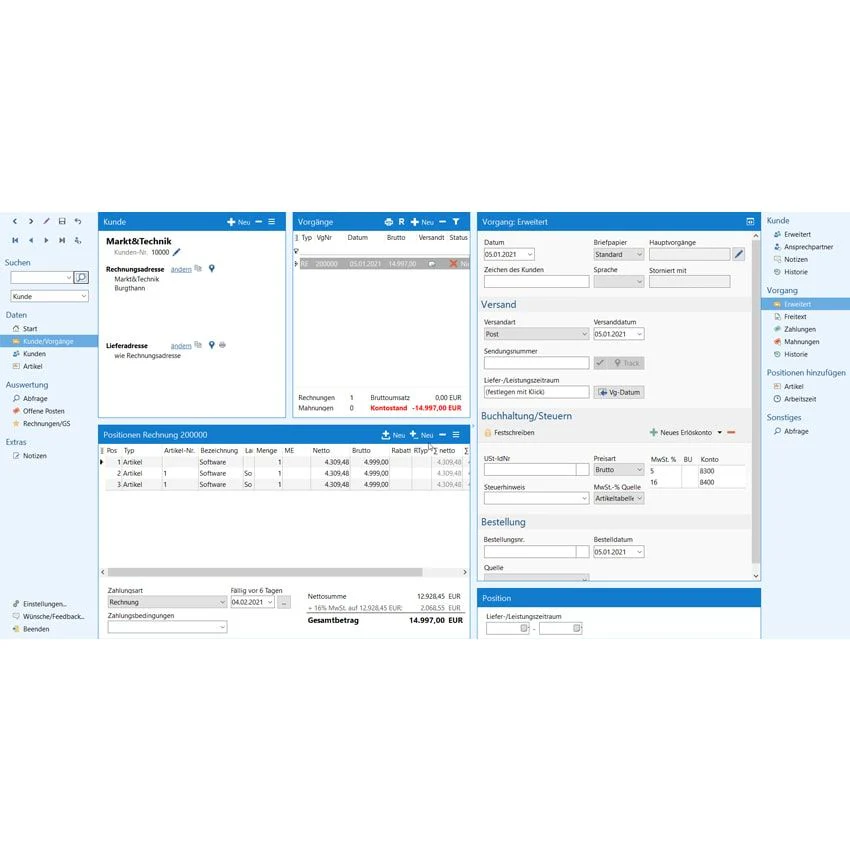Click Beenden to exit the application

(x=36, y=629)
